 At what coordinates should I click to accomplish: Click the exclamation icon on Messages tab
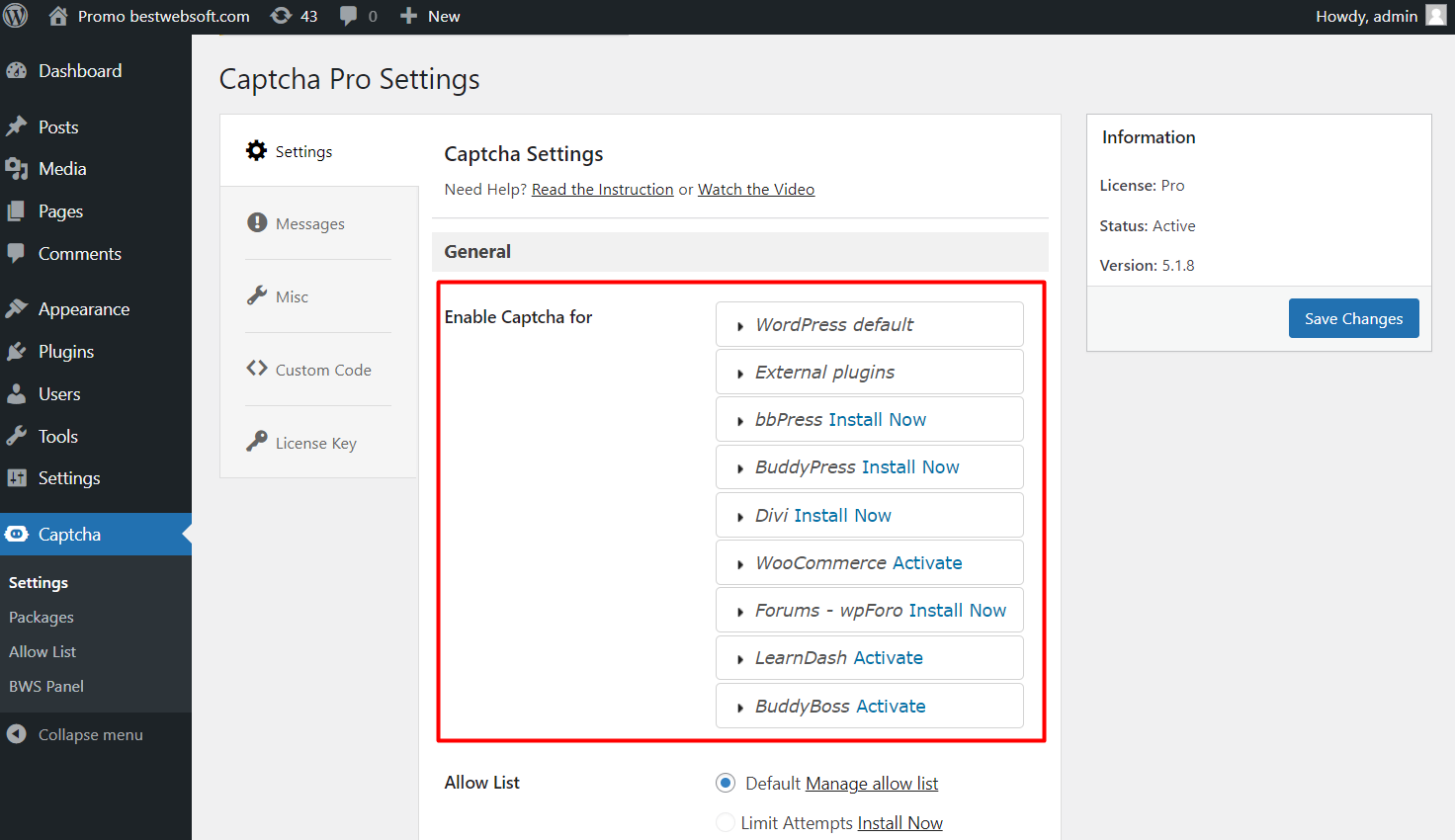[x=257, y=222]
